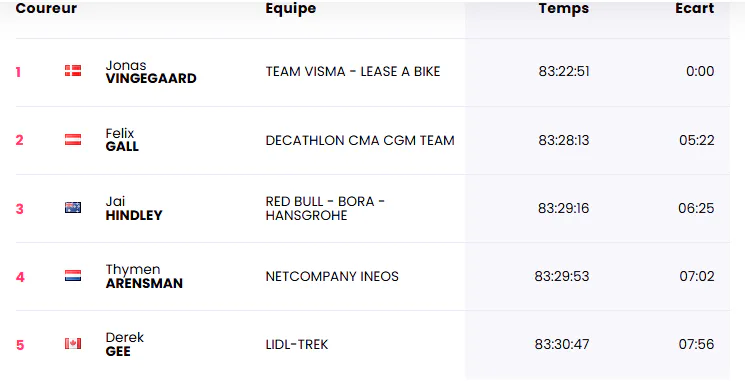This screenshot has height=381, width=745.
Task: Select RED BULL - BORA - HANSGROHE team
Action: [325, 208]
